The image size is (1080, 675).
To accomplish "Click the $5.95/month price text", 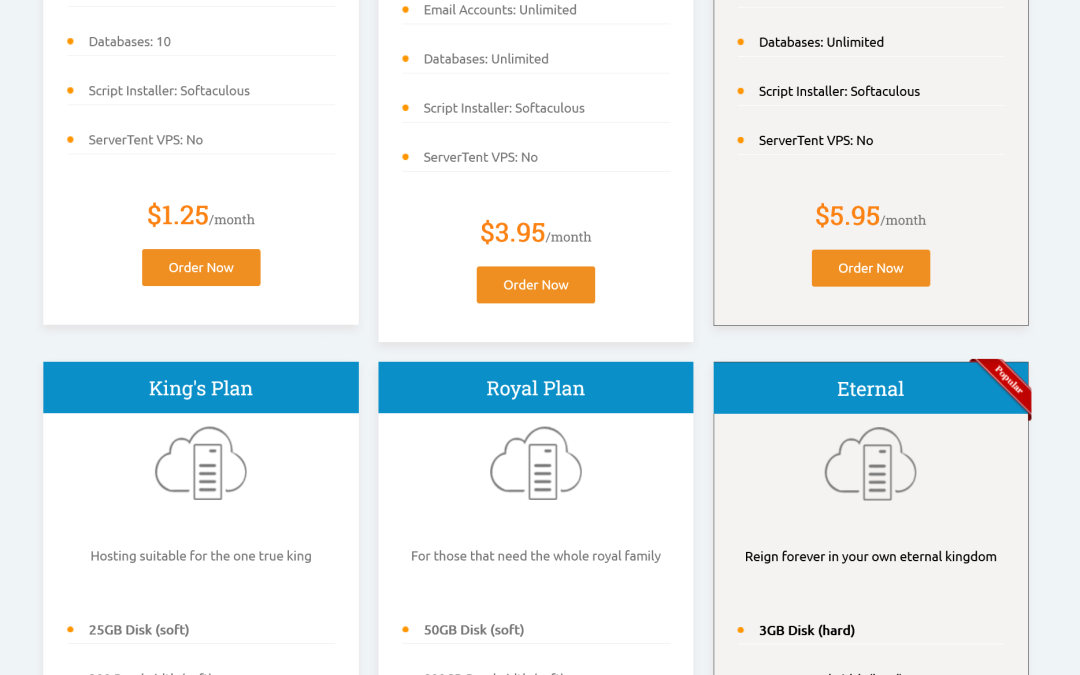I will click(871, 216).
